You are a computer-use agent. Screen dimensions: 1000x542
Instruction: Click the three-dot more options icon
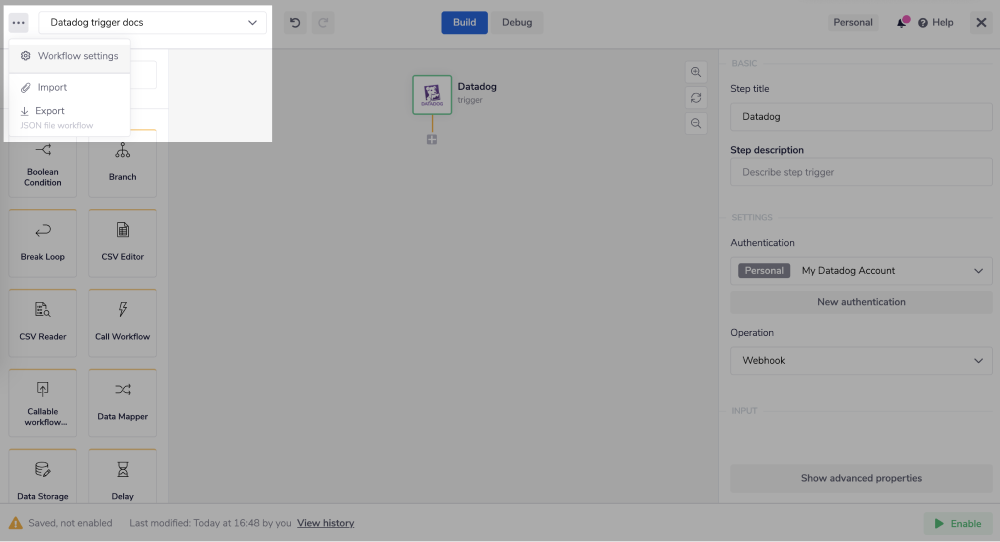click(19, 22)
